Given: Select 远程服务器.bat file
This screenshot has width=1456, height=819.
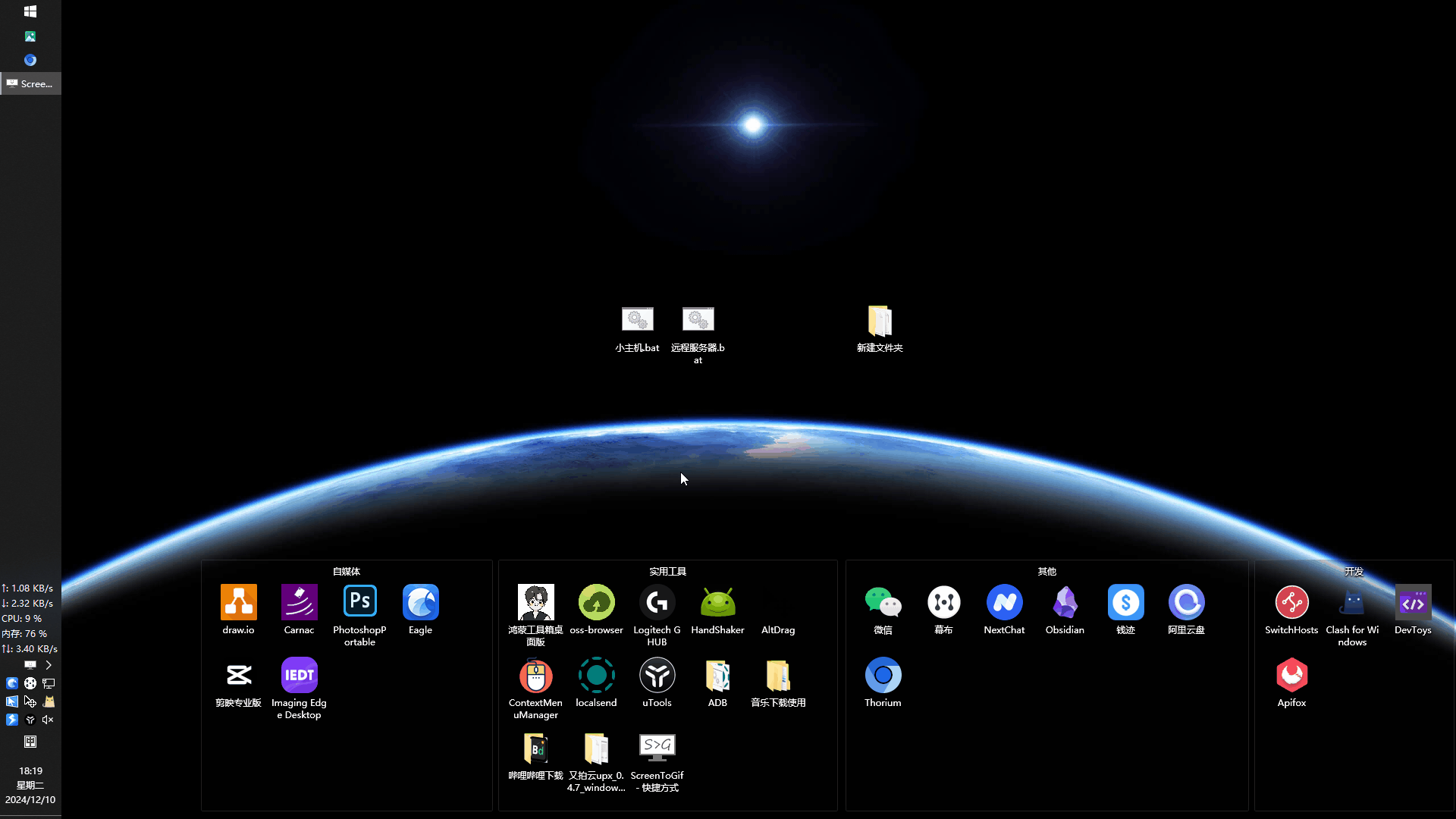Looking at the screenshot, I should pos(698,334).
